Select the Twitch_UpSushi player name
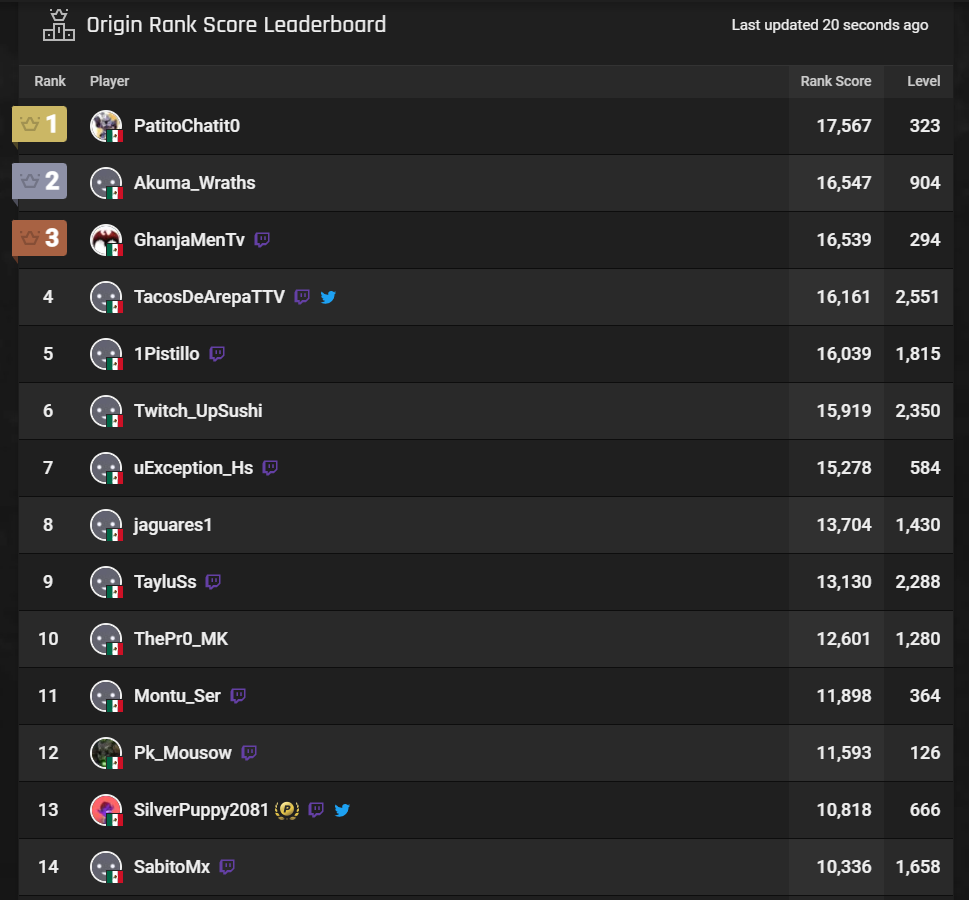Image resolution: width=969 pixels, height=900 pixels. click(198, 411)
